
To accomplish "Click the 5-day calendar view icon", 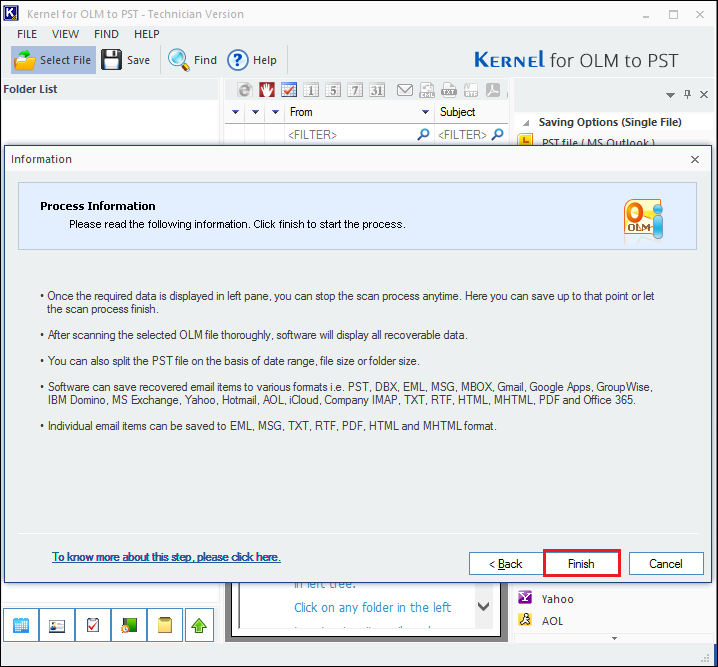I will pos(333,90).
